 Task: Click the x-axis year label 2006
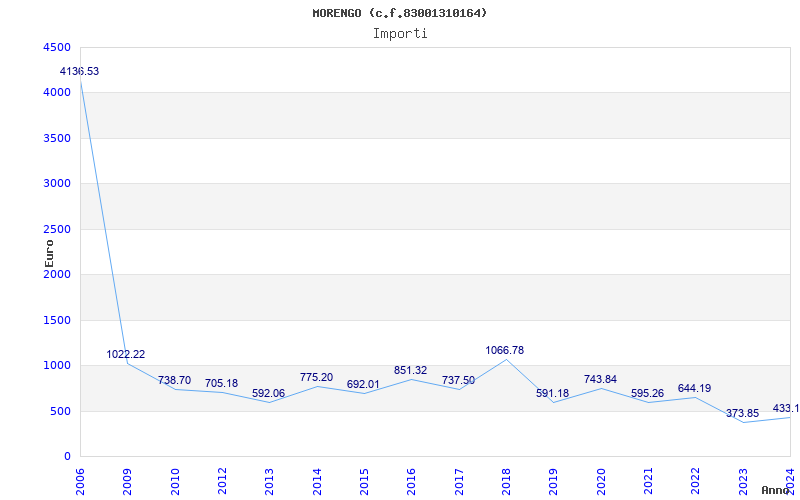[81, 481]
